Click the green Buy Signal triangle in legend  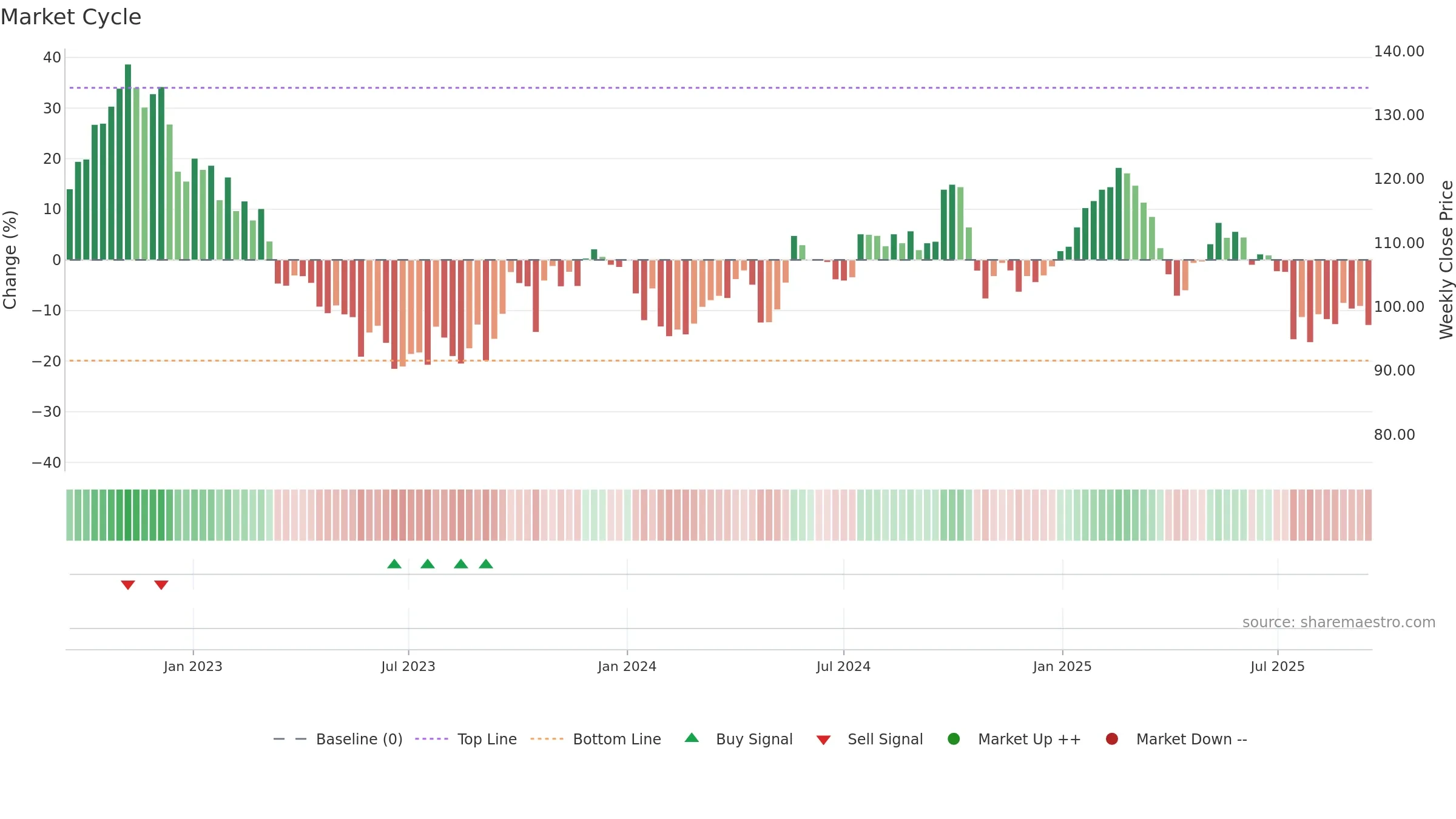[x=692, y=738]
